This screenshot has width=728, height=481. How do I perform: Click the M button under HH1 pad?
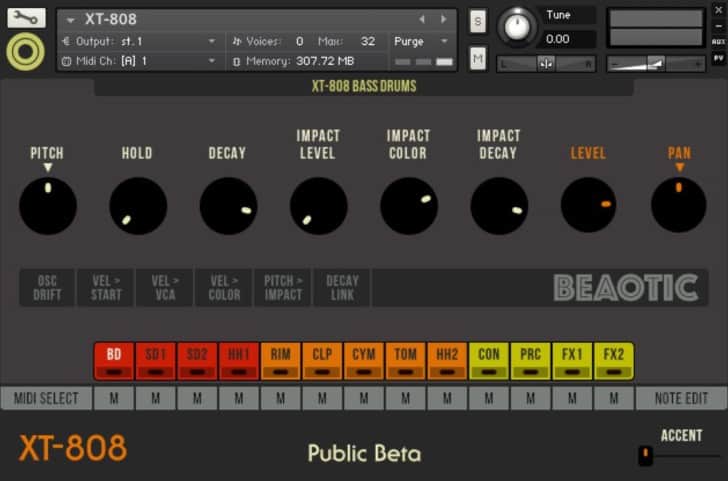pos(239,398)
